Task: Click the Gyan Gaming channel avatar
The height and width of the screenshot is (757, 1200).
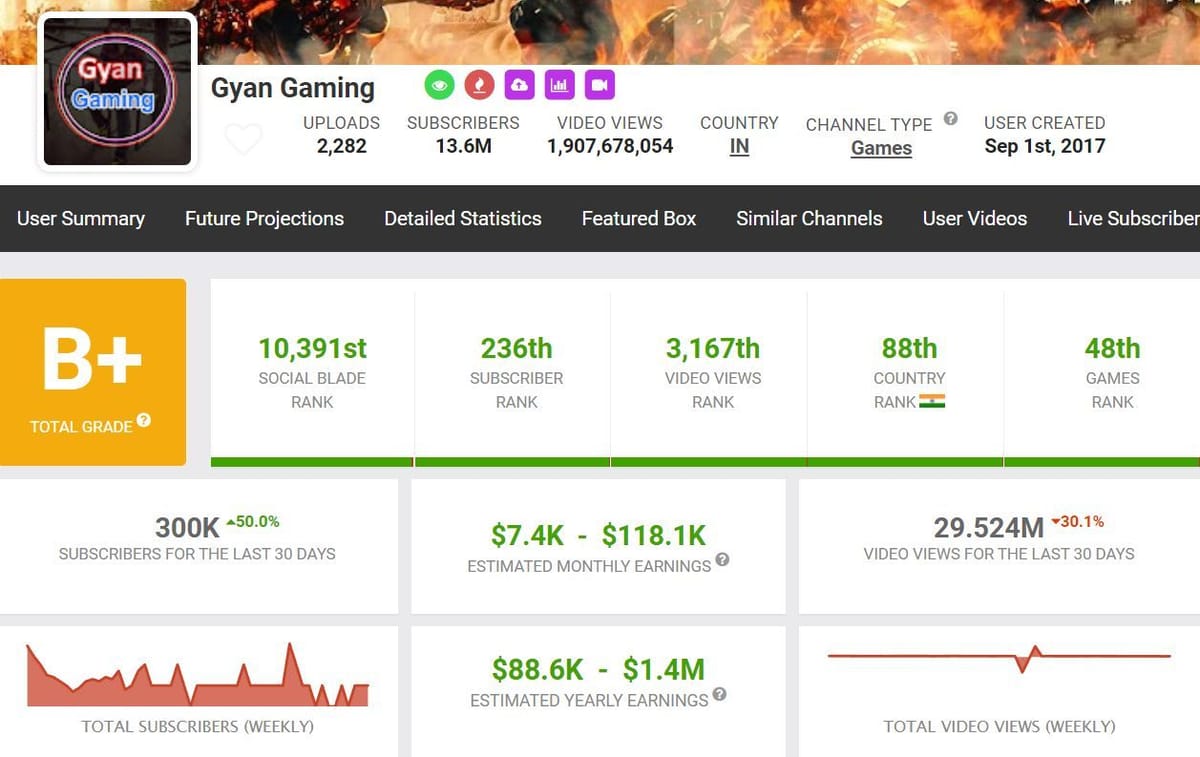Action: pyautogui.click(x=117, y=90)
